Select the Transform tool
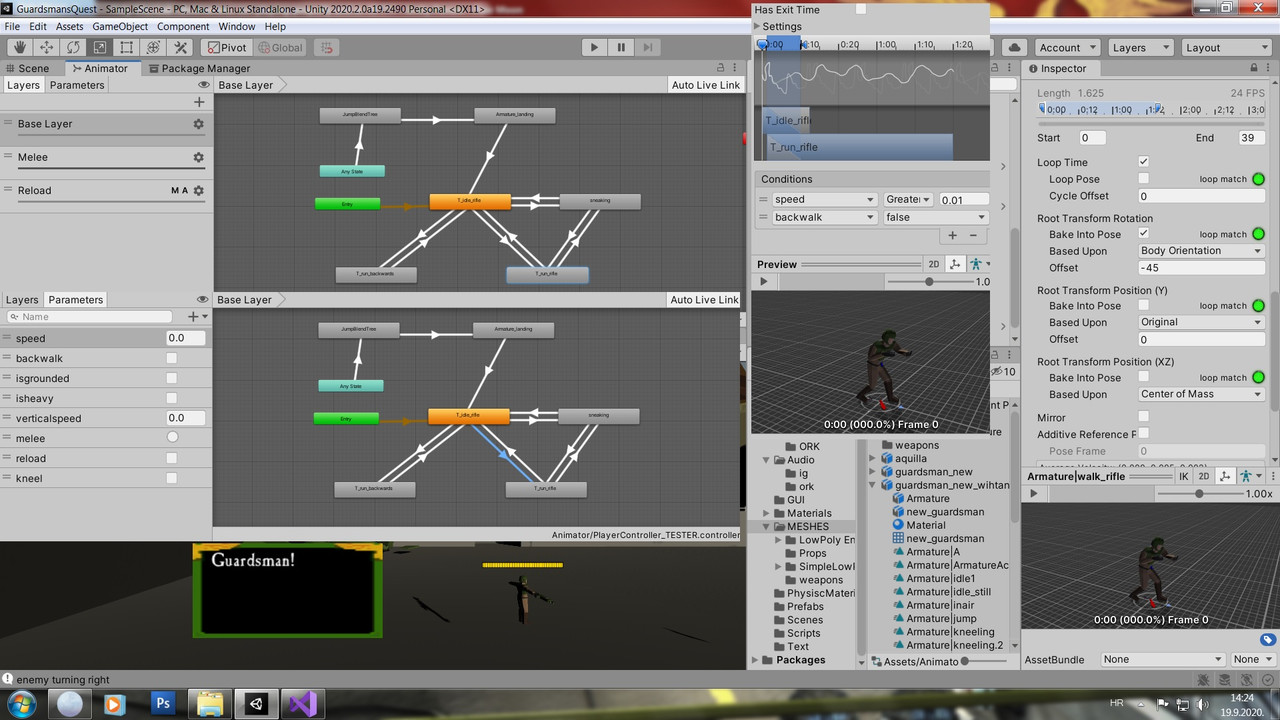The width and height of the screenshot is (1280, 720). tap(154, 47)
